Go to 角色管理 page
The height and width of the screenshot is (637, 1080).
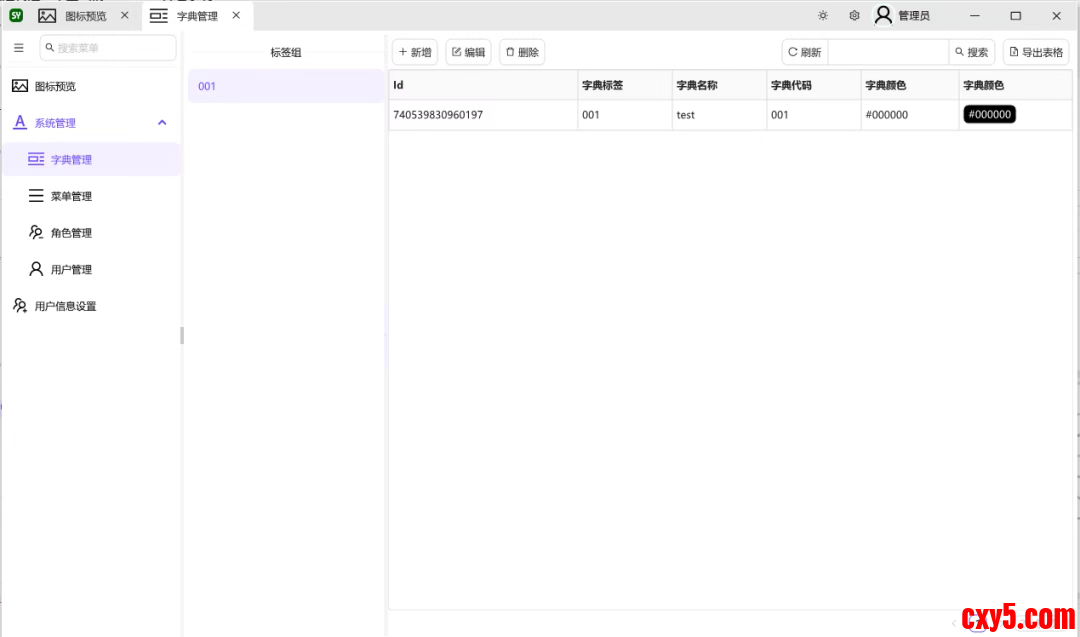pyautogui.click(x=71, y=233)
